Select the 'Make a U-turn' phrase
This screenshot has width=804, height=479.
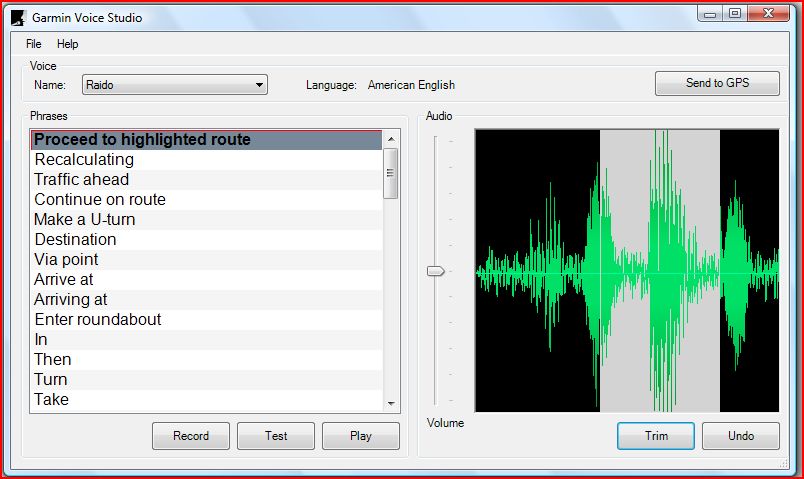[206, 219]
